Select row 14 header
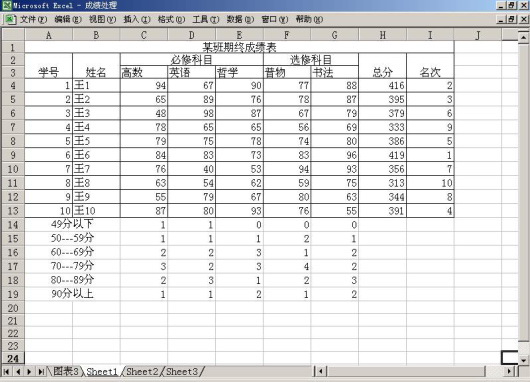Screen dimensions: 530x382 click(13, 224)
